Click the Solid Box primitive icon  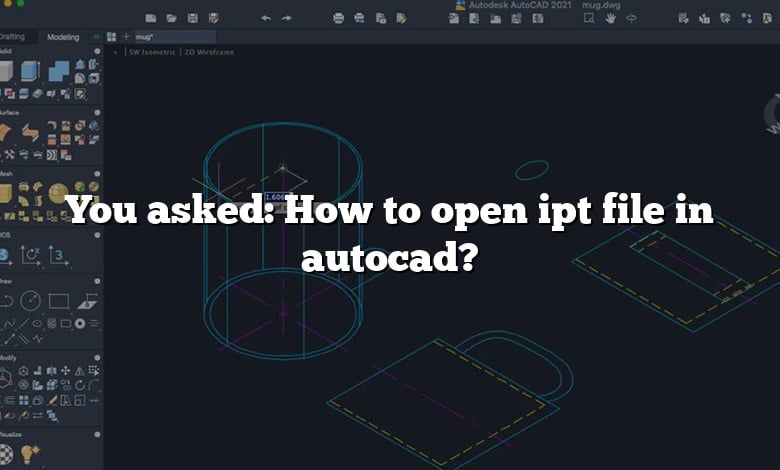6,71
